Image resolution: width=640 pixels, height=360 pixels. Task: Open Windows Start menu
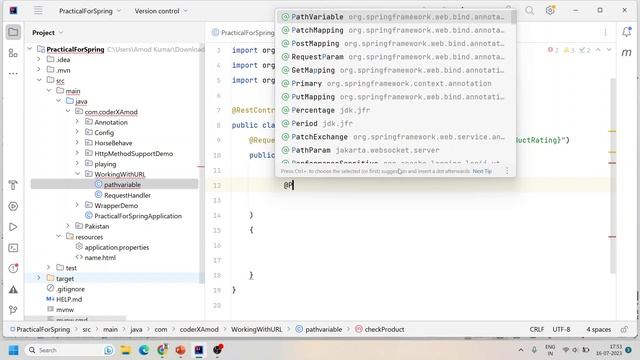click(x=13, y=350)
